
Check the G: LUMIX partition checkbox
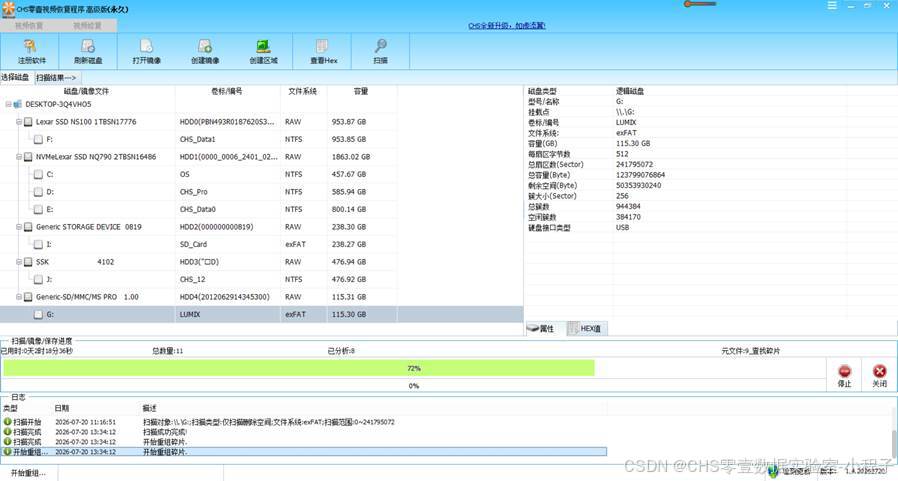click(38, 314)
